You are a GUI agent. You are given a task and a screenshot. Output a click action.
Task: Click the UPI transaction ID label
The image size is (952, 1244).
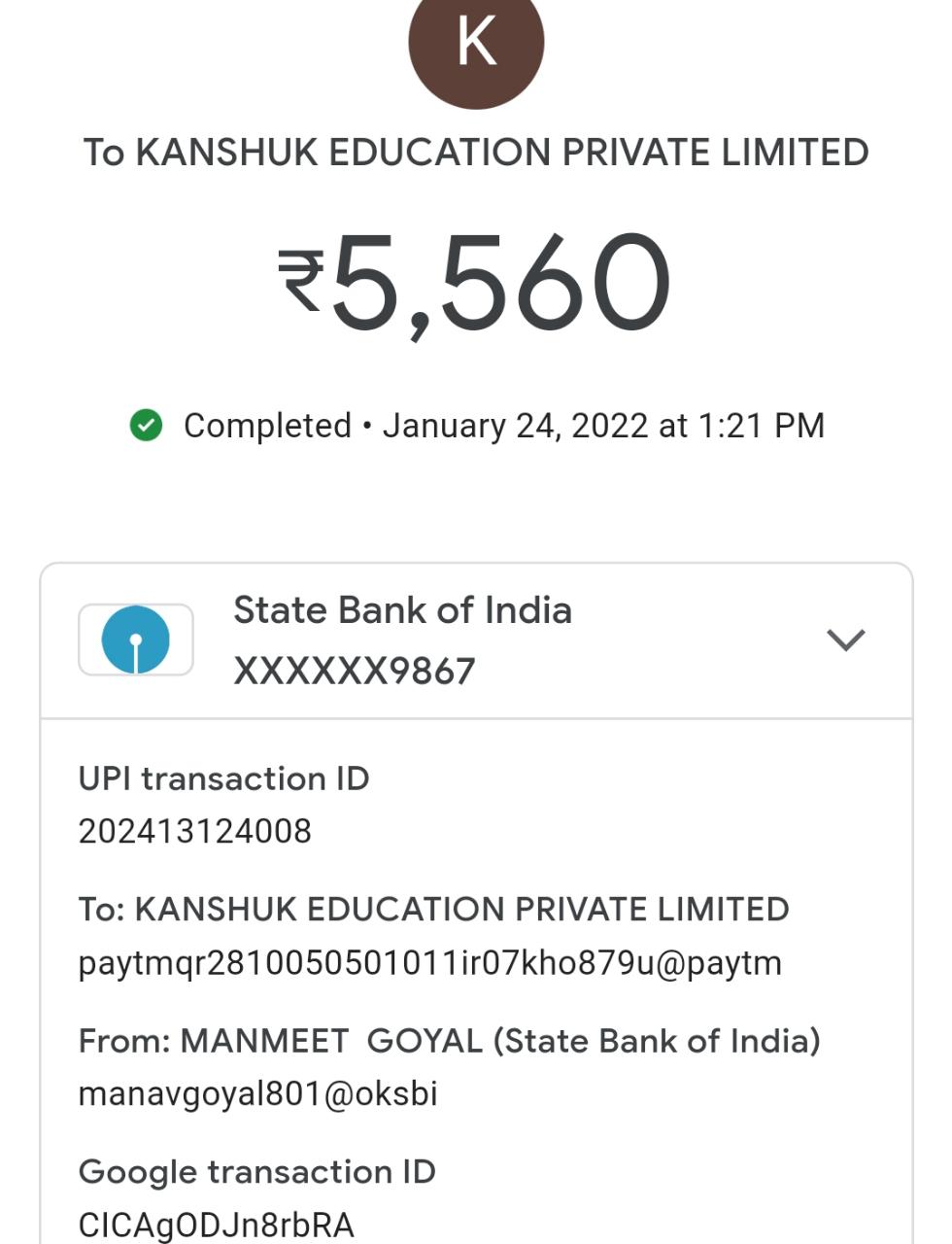click(223, 778)
